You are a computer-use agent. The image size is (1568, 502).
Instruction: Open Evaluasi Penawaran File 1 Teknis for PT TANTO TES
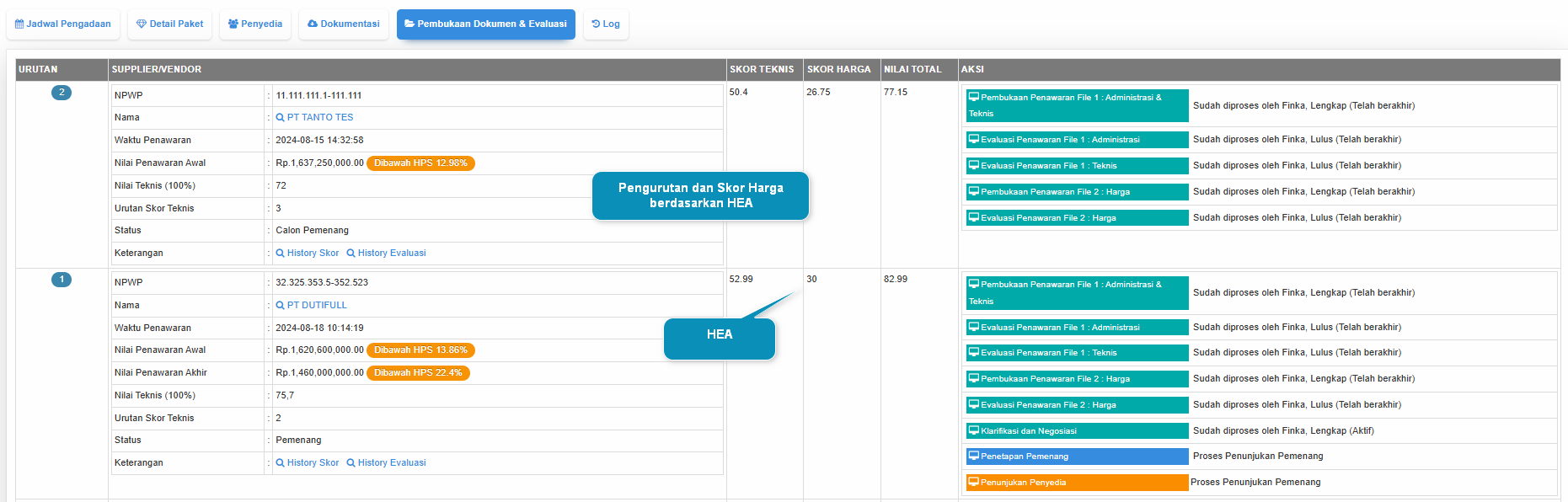1077,166
